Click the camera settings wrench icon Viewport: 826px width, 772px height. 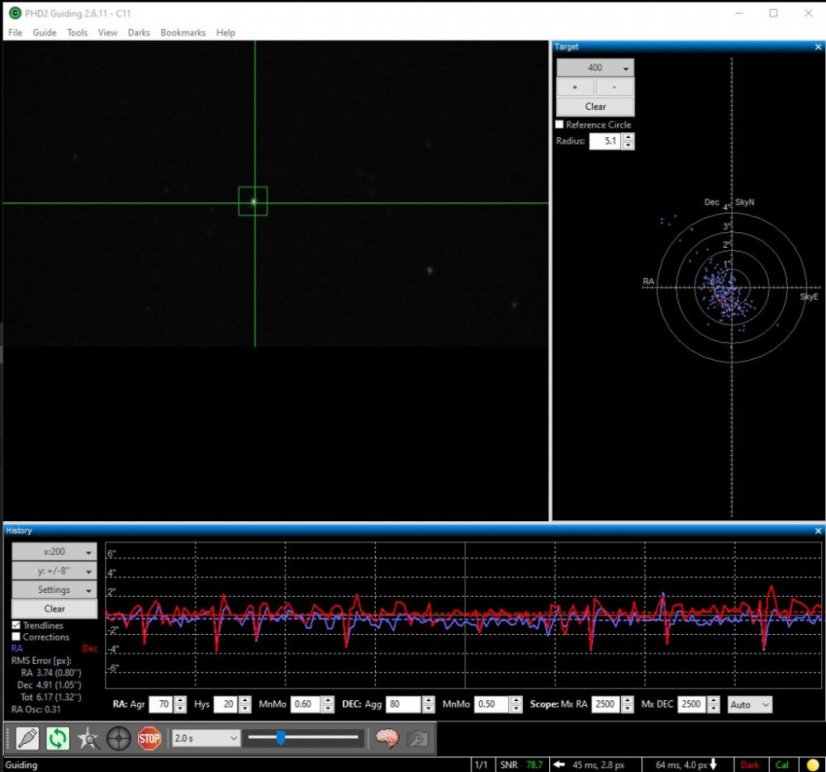click(418, 739)
